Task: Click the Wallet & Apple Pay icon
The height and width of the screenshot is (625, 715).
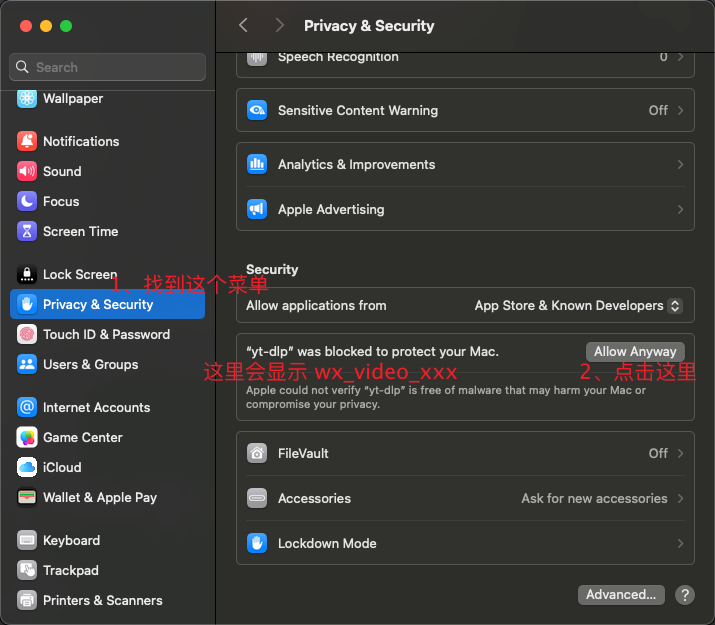Action: tap(27, 497)
